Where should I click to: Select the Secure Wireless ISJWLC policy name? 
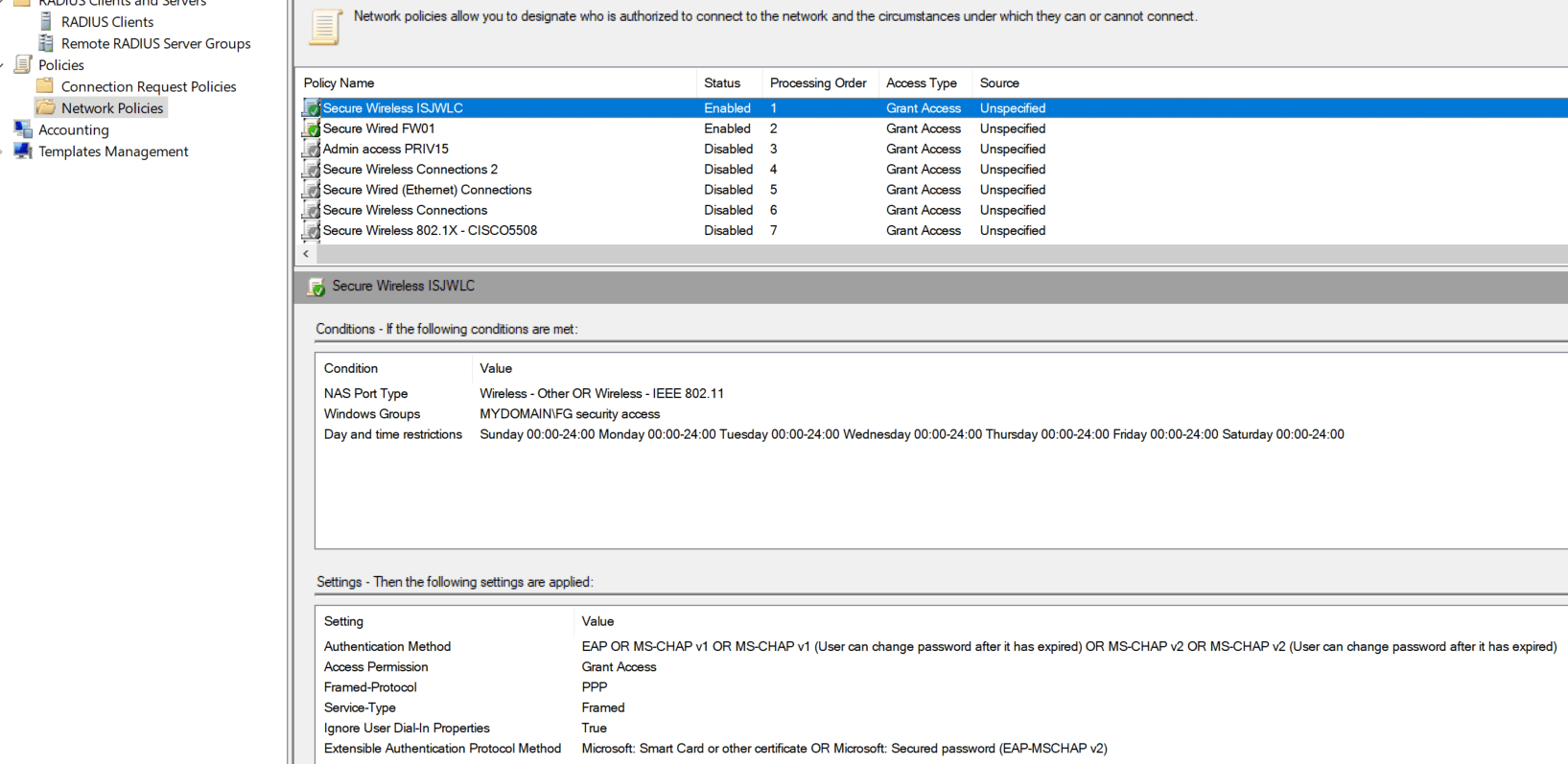point(393,108)
